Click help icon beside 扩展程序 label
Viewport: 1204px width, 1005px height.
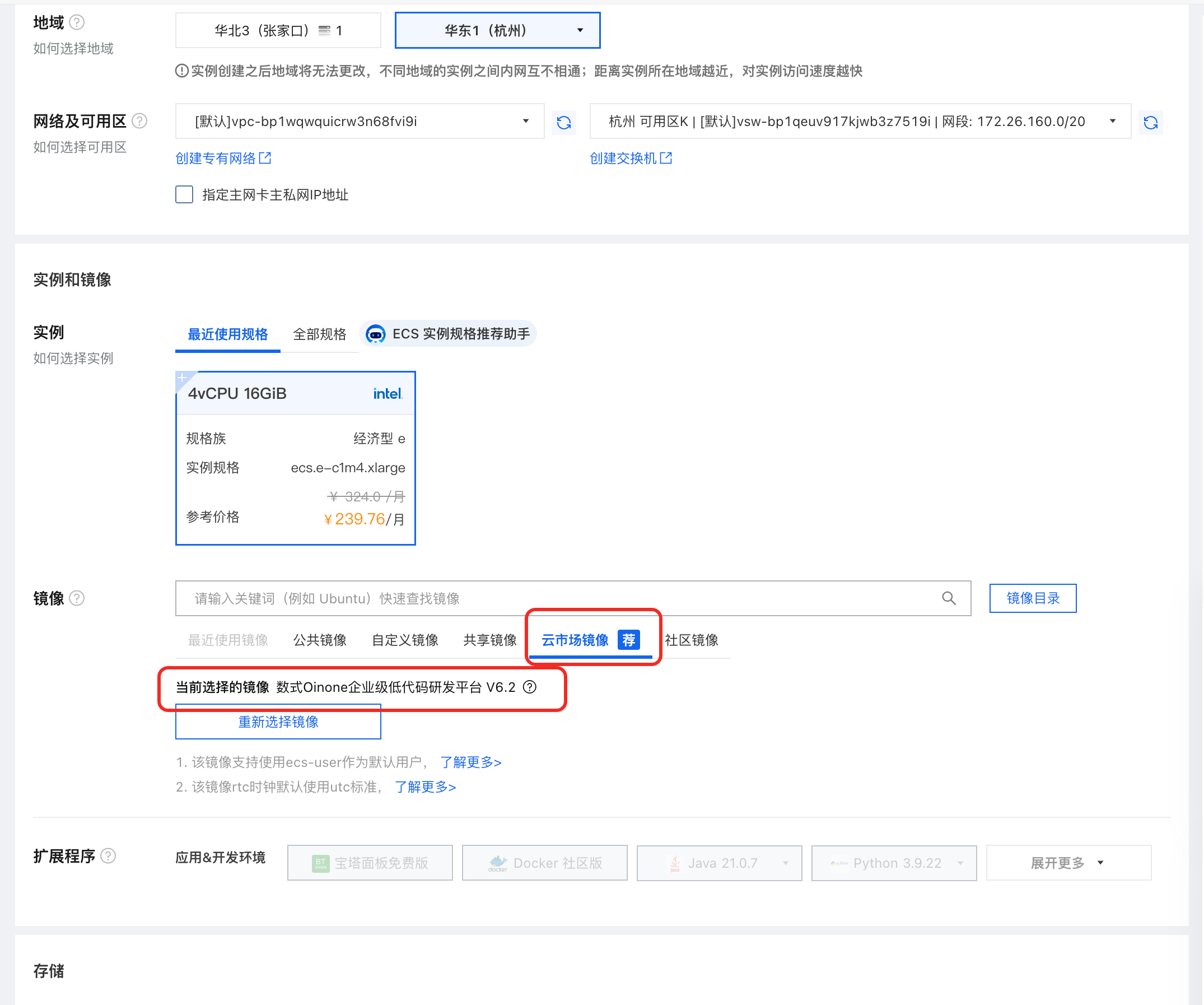click(x=109, y=856)
